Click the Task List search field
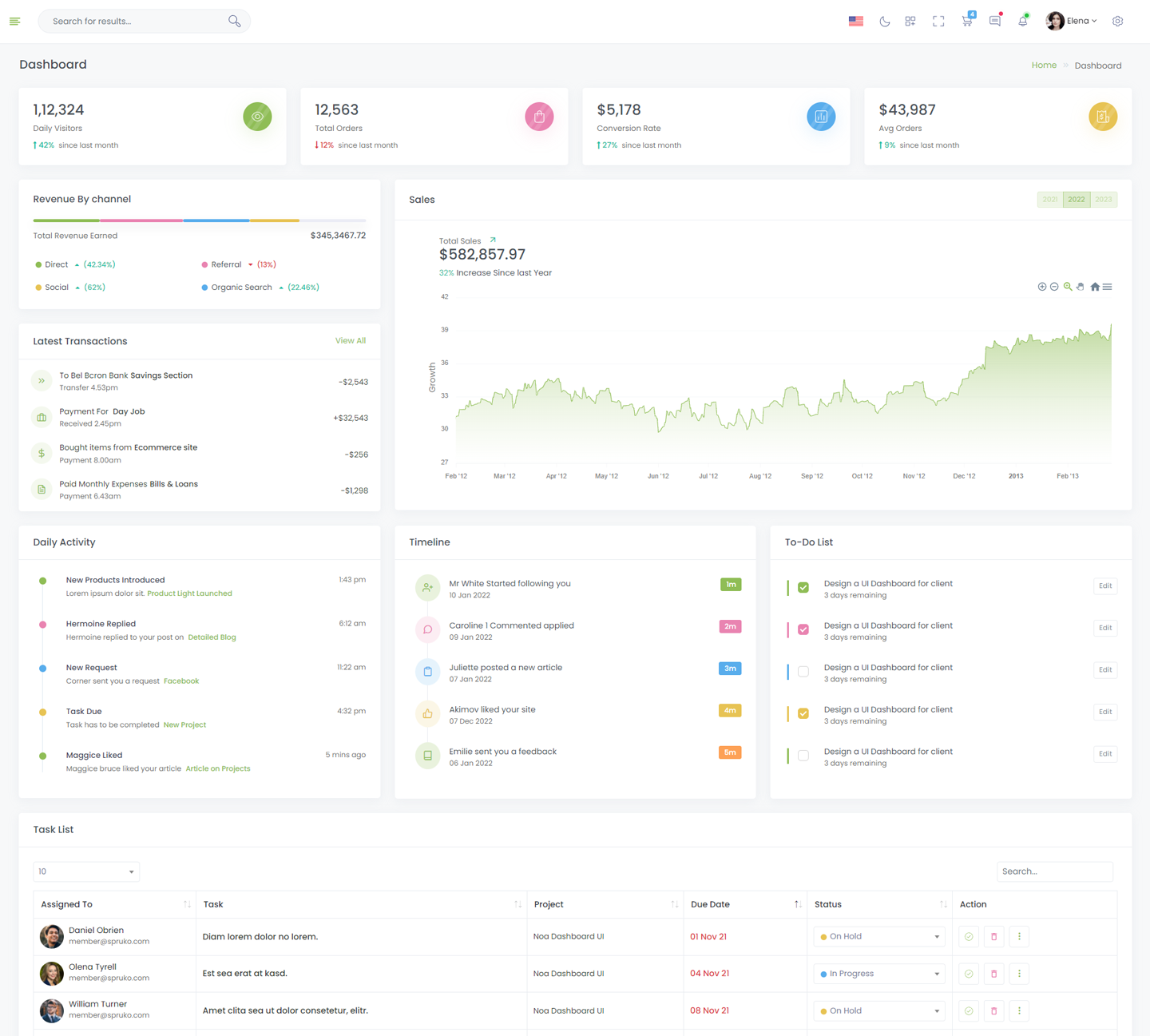The height and width of the screenshot is (1036, 1150). pos(1054,871)
